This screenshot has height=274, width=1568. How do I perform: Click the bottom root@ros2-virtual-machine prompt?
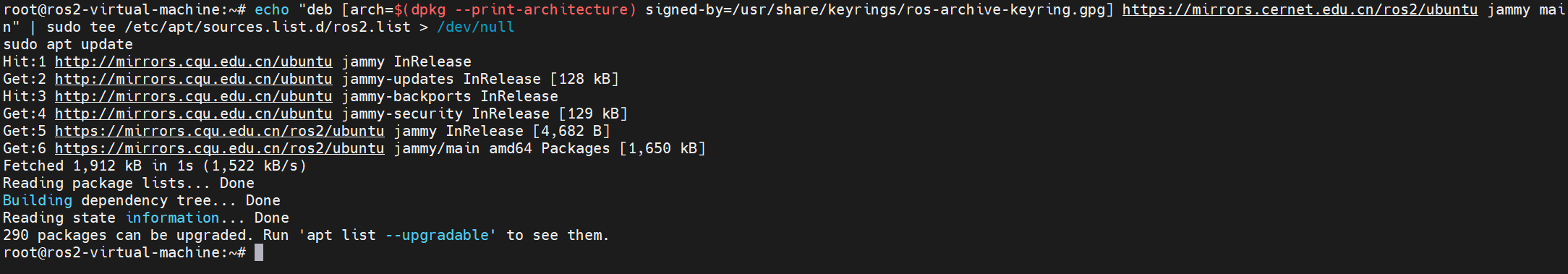(x=124, y=253)
